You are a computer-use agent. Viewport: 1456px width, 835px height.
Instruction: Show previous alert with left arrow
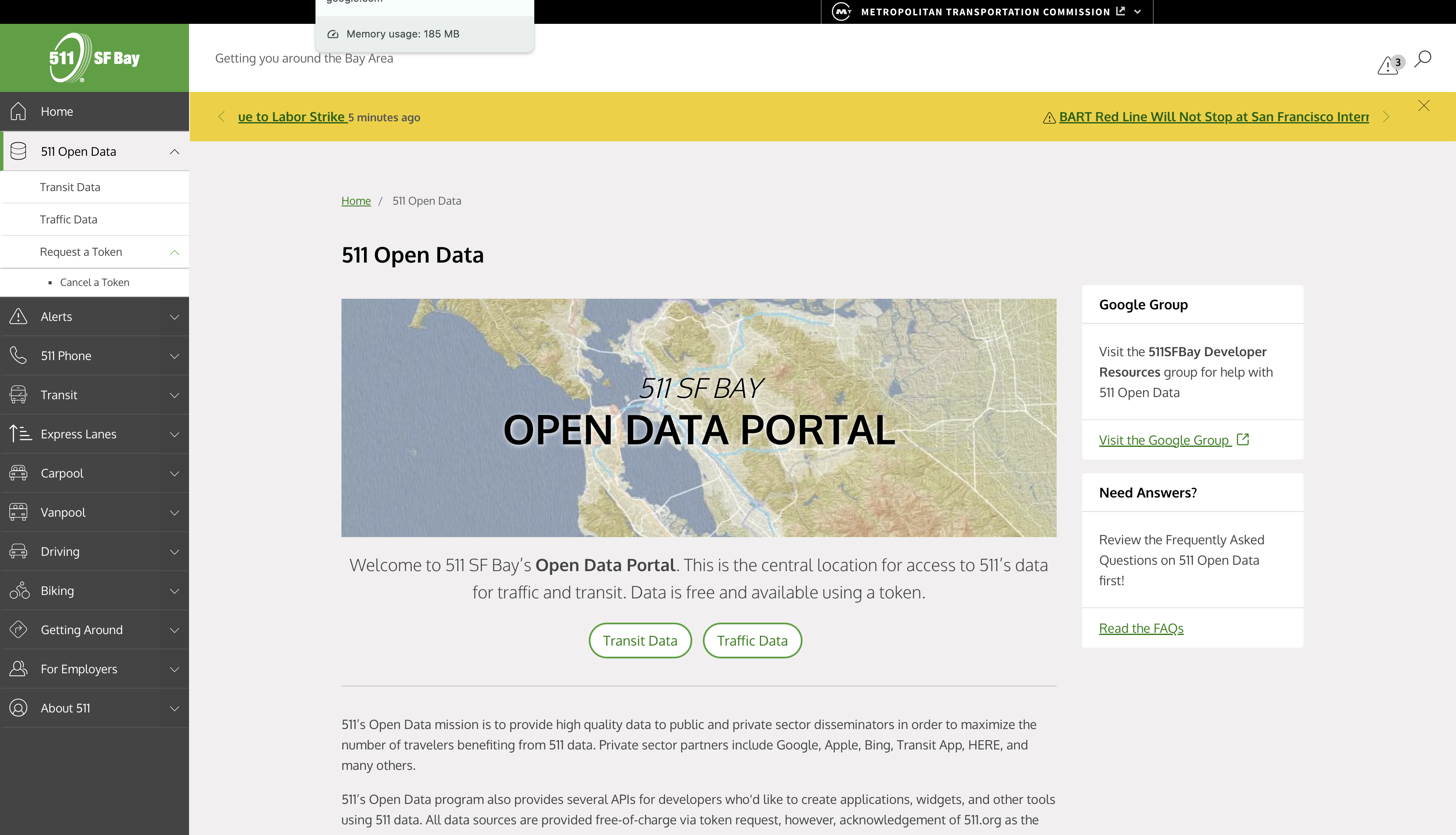(x=221, y=117)
